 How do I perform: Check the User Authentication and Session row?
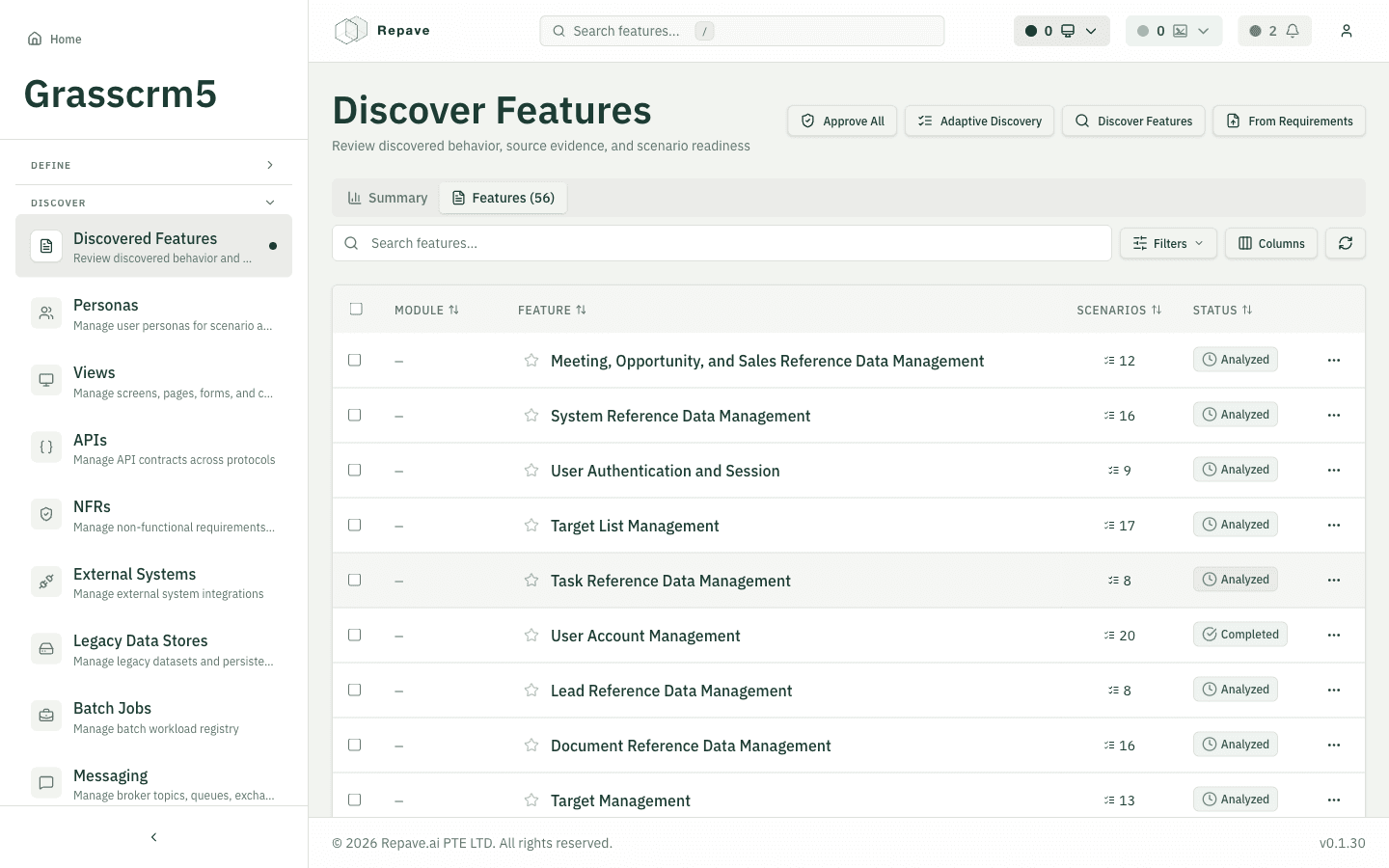355,470
